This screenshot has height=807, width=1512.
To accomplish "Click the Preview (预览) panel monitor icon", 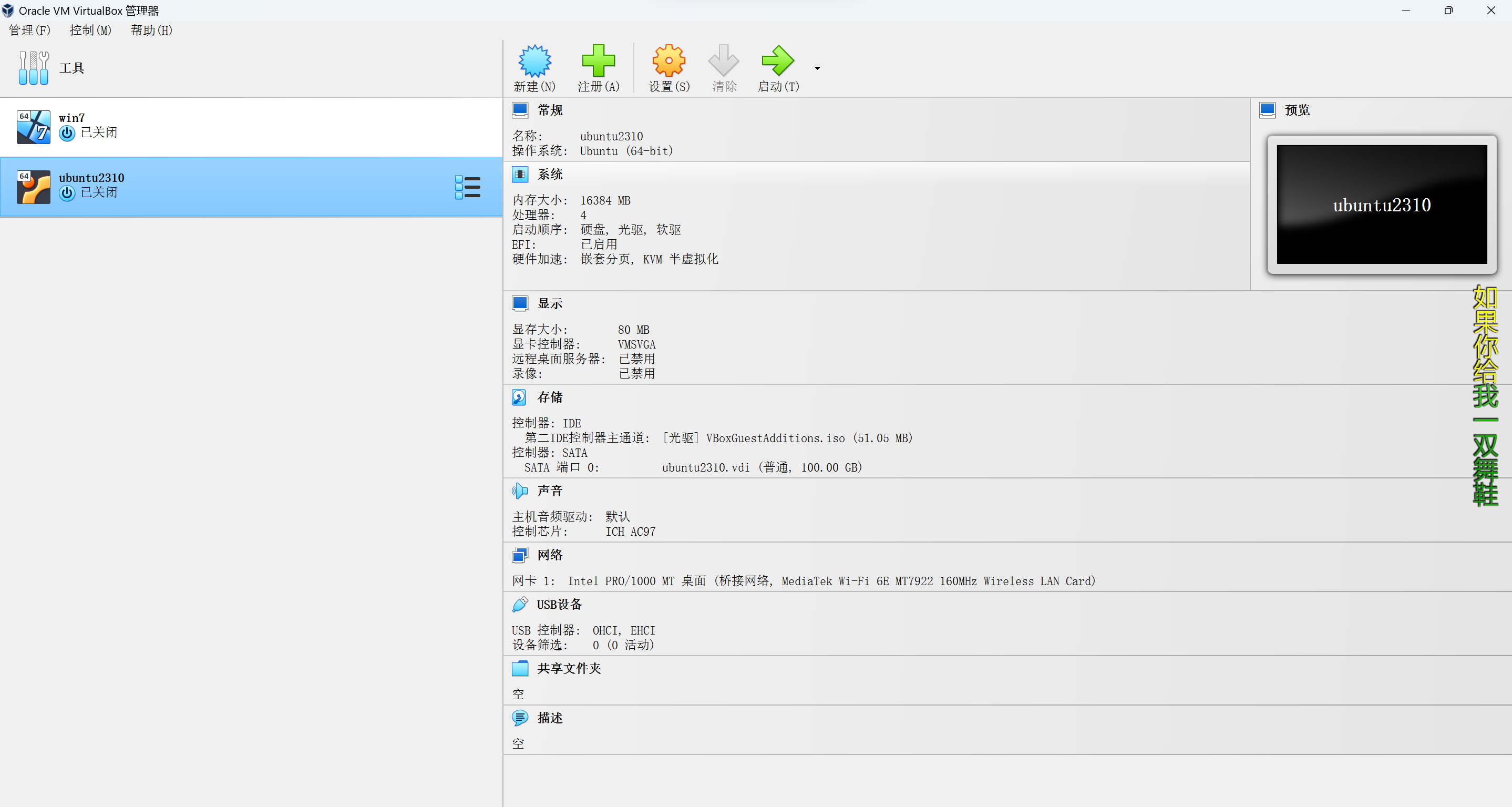I will pyautogui.click(x=1267, y=110).
